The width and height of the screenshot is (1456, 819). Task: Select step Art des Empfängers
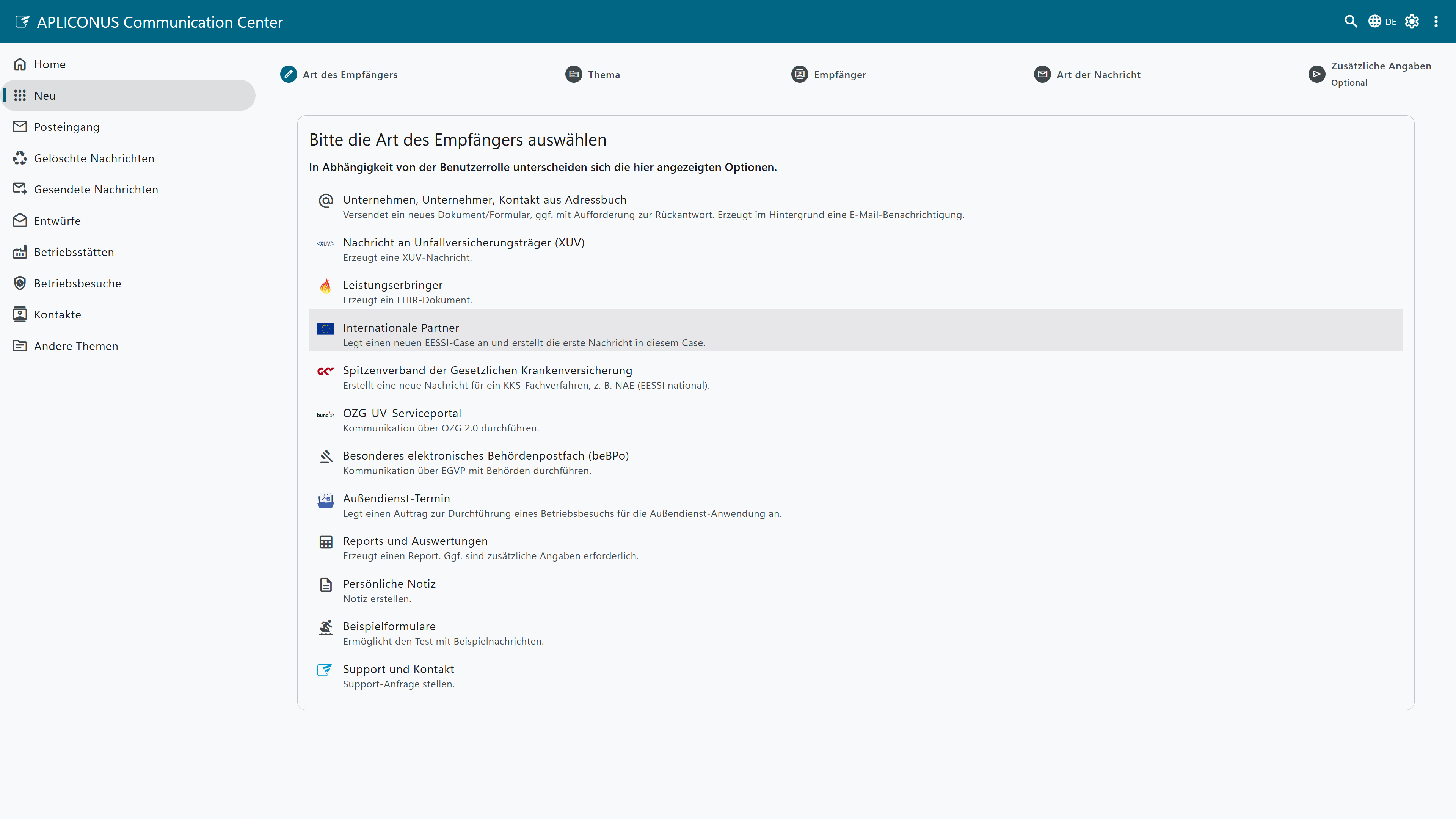click(339, 74)
